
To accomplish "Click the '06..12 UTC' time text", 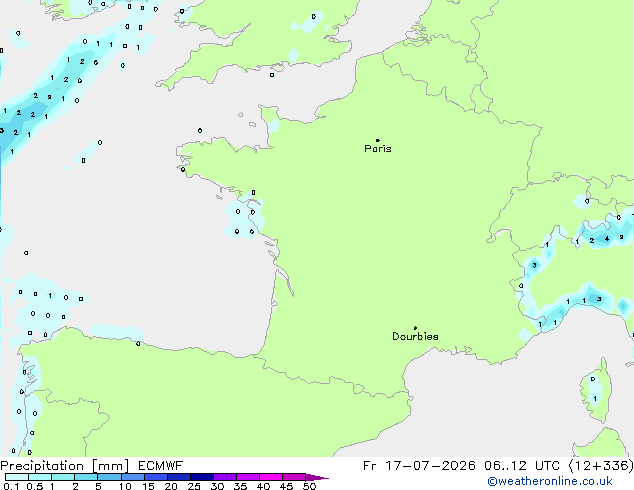I will pos(522,466).
